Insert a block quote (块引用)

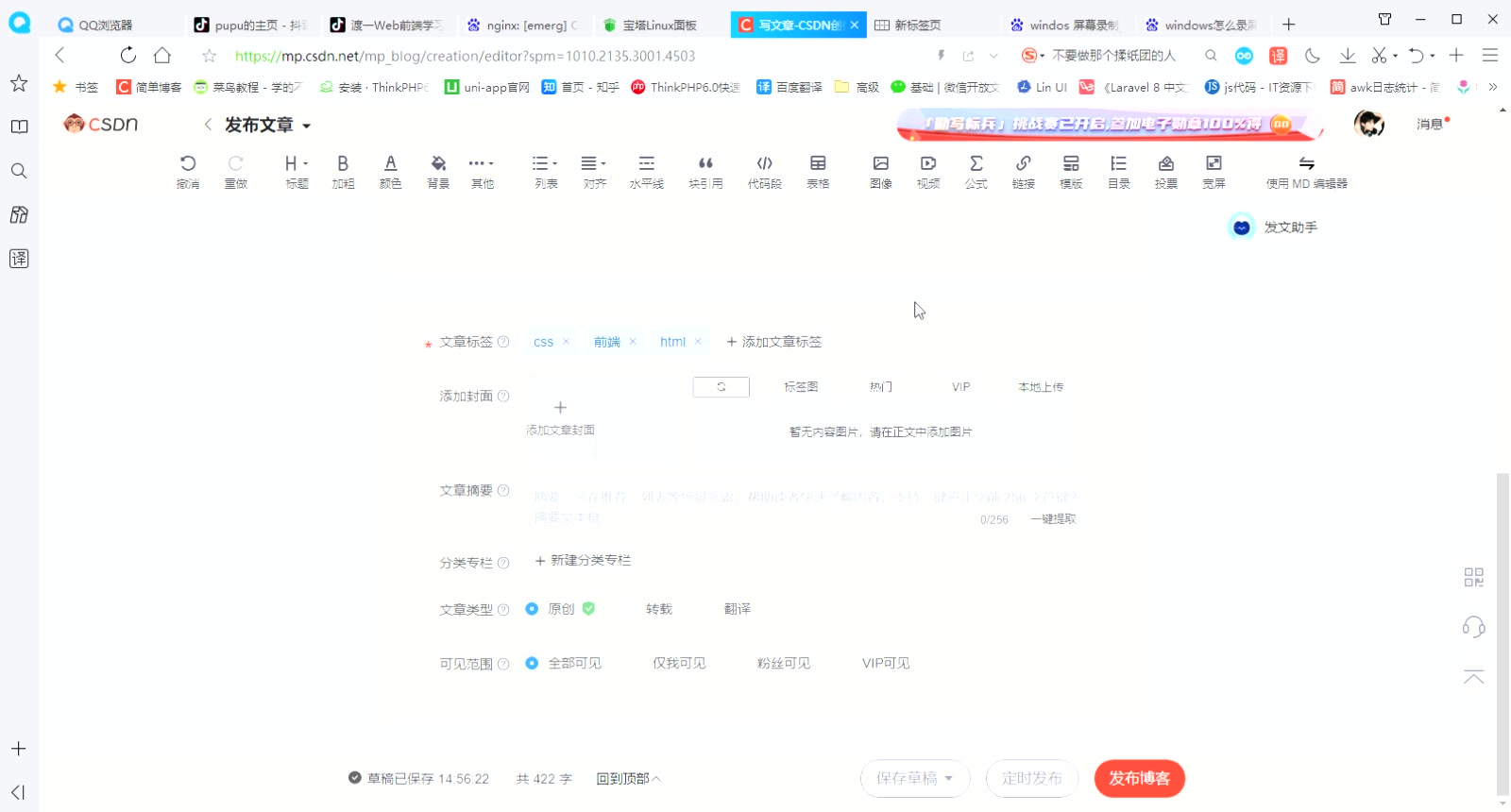[x=705, y=171]
